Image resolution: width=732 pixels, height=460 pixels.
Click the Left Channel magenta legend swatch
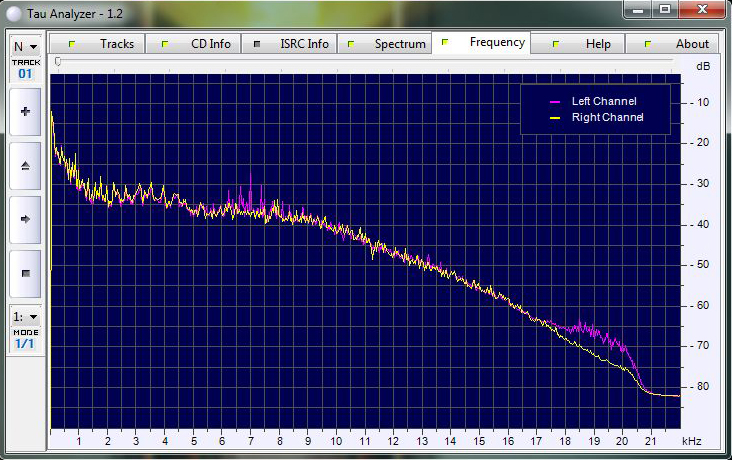tap(555, 101)
